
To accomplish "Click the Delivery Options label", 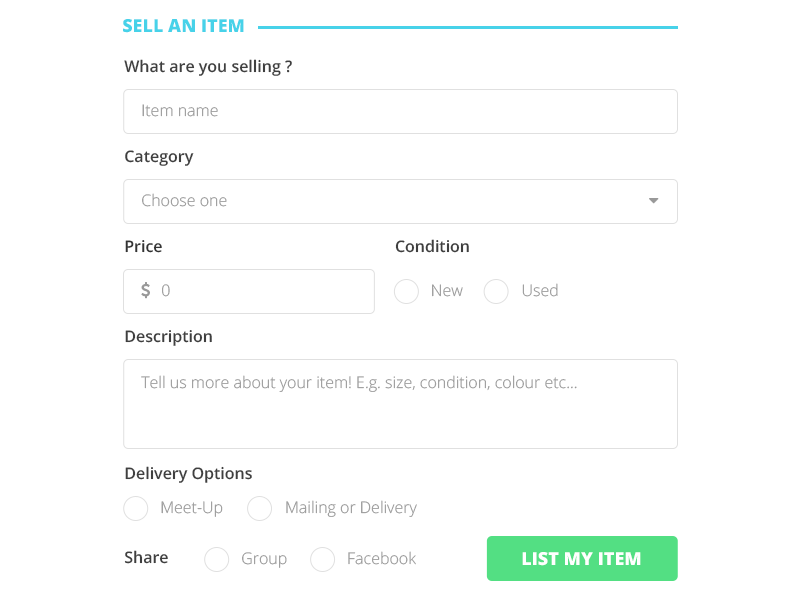I will [188, 473].
